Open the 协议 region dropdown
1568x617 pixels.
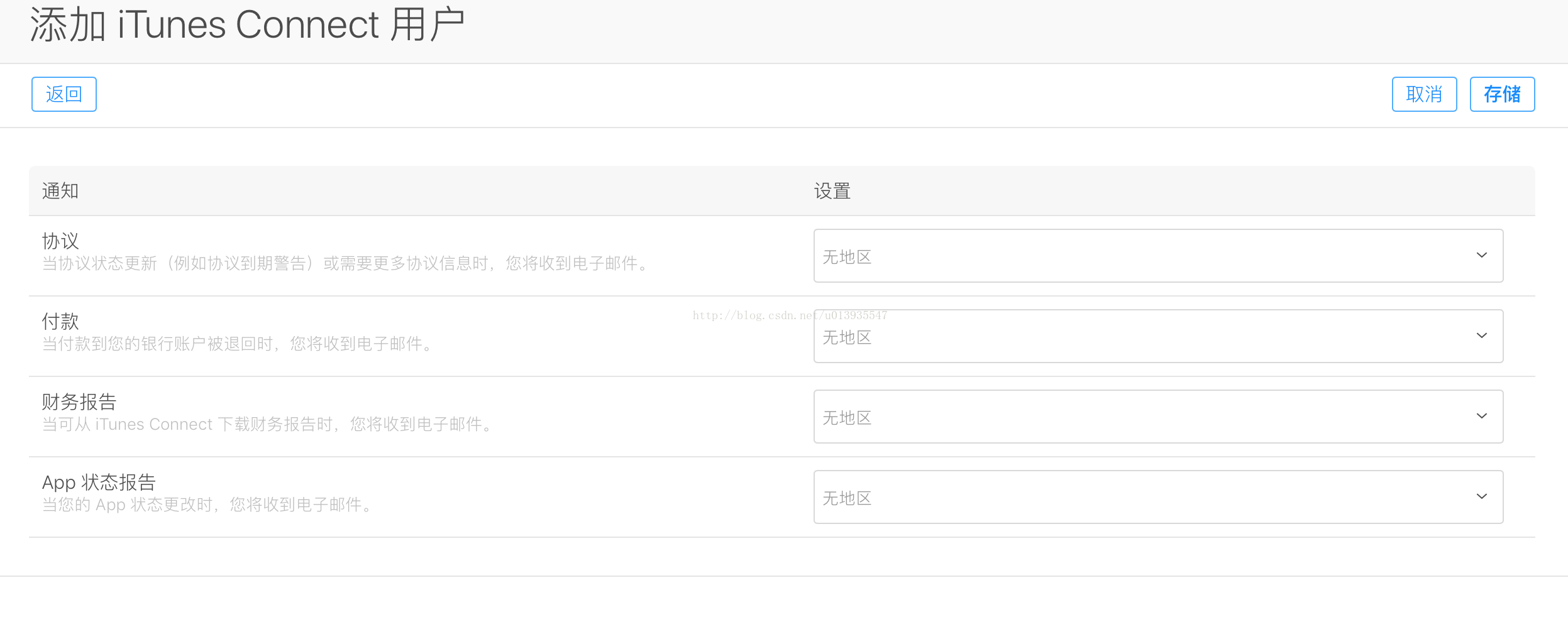pyautogui.click(x=1158, y=256)
